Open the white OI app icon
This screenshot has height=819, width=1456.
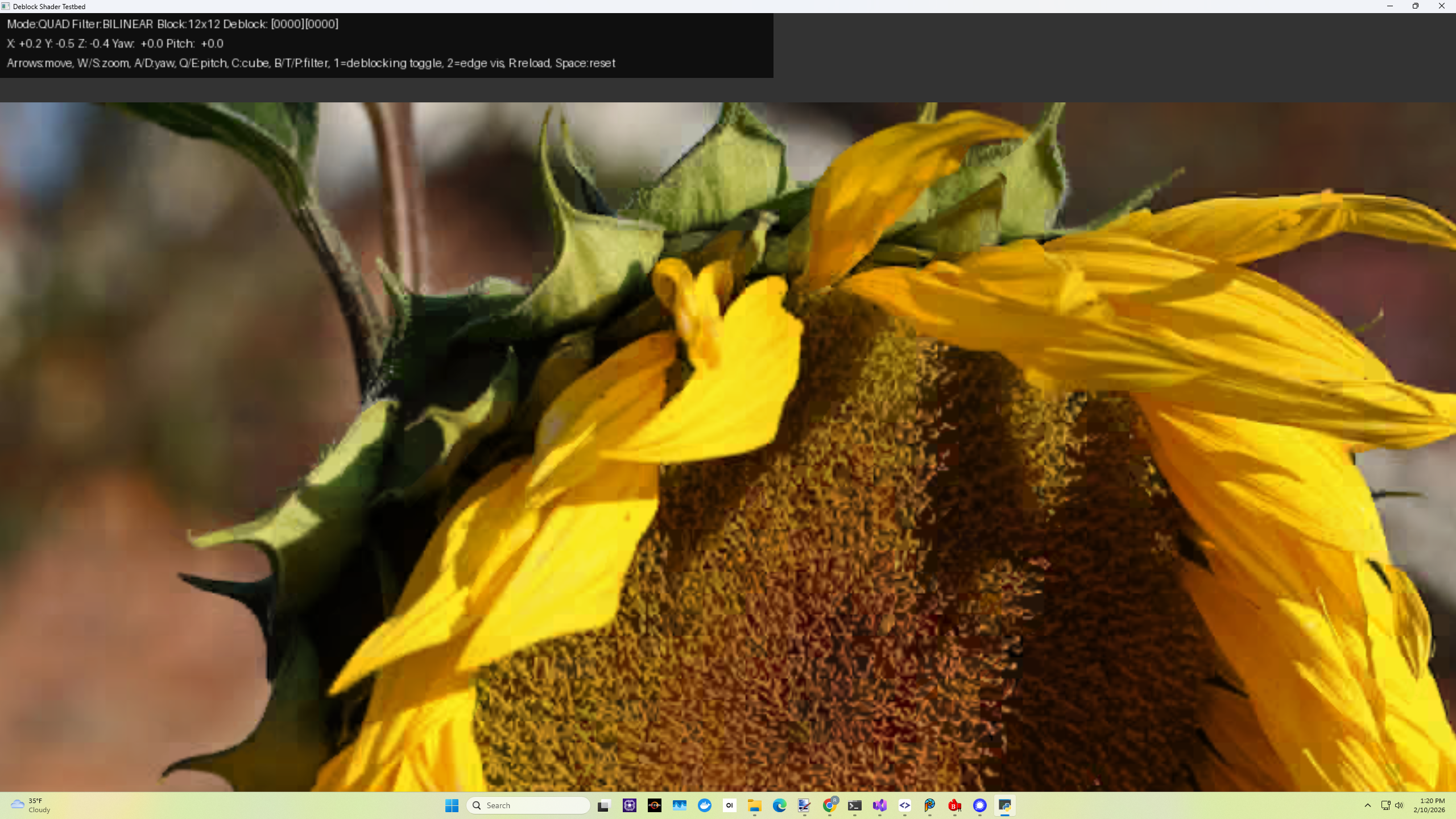(x=729, y=805)
